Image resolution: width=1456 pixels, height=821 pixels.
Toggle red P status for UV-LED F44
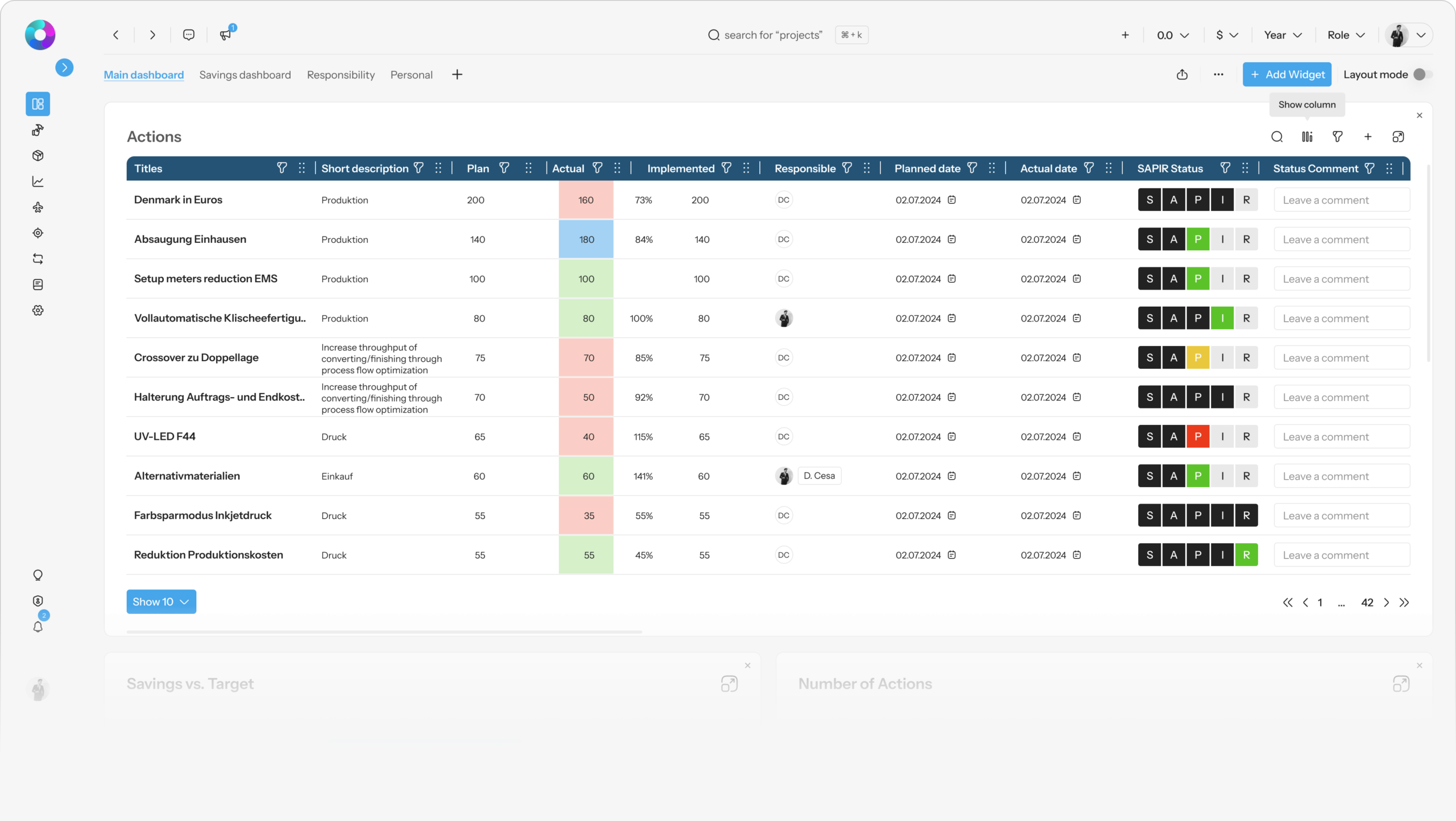click(x=1198, y=436)
